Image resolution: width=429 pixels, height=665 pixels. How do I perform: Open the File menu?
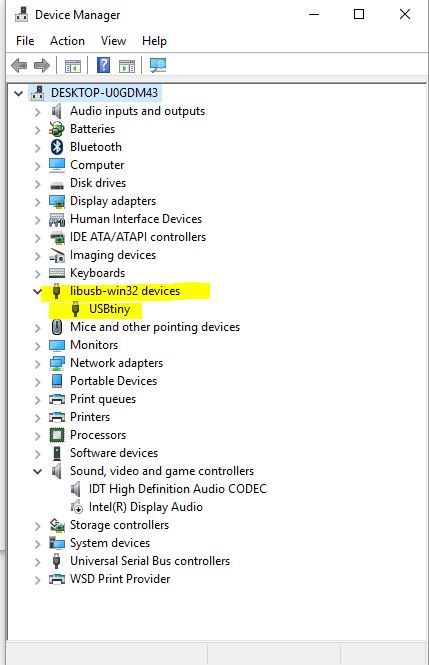pyautogui.click(x=25, y=41)
